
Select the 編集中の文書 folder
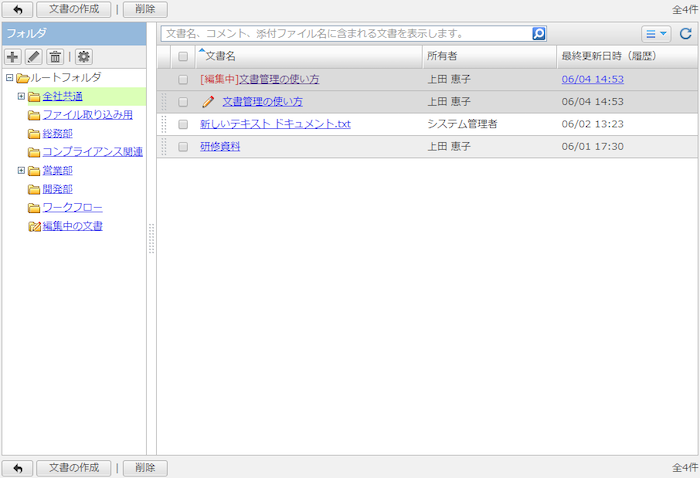(x=71, y=226)
